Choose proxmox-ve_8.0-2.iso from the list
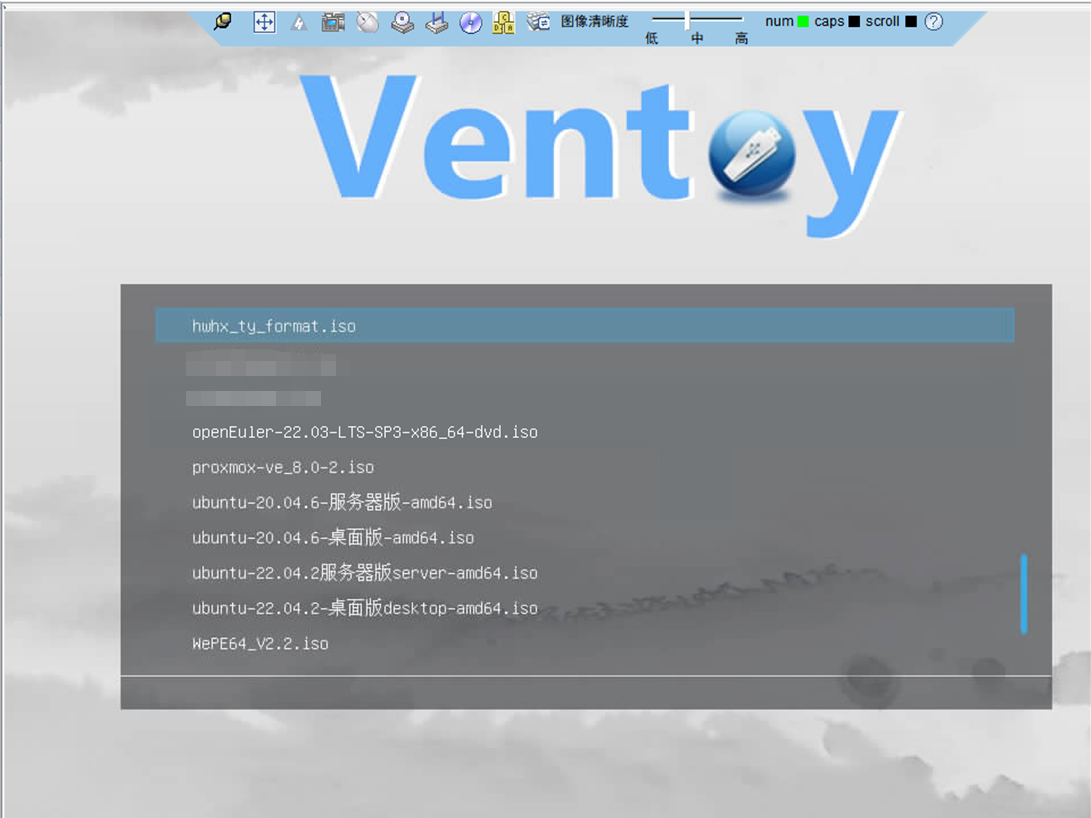Screen dimensions: 1091x818 [x=283, y=468]
